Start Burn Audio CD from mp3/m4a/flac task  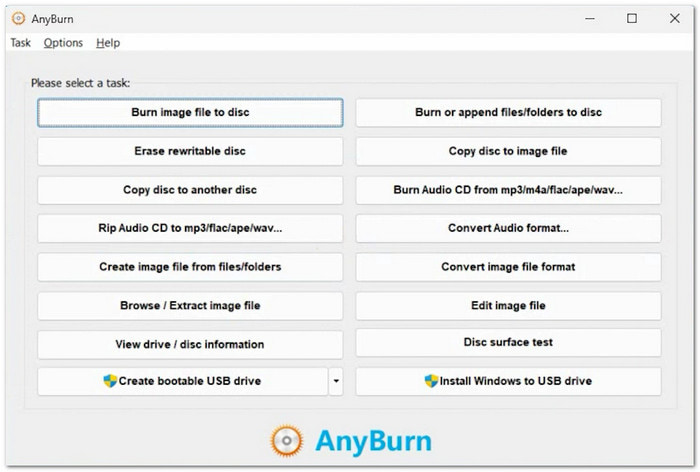(x=508, y=190)
